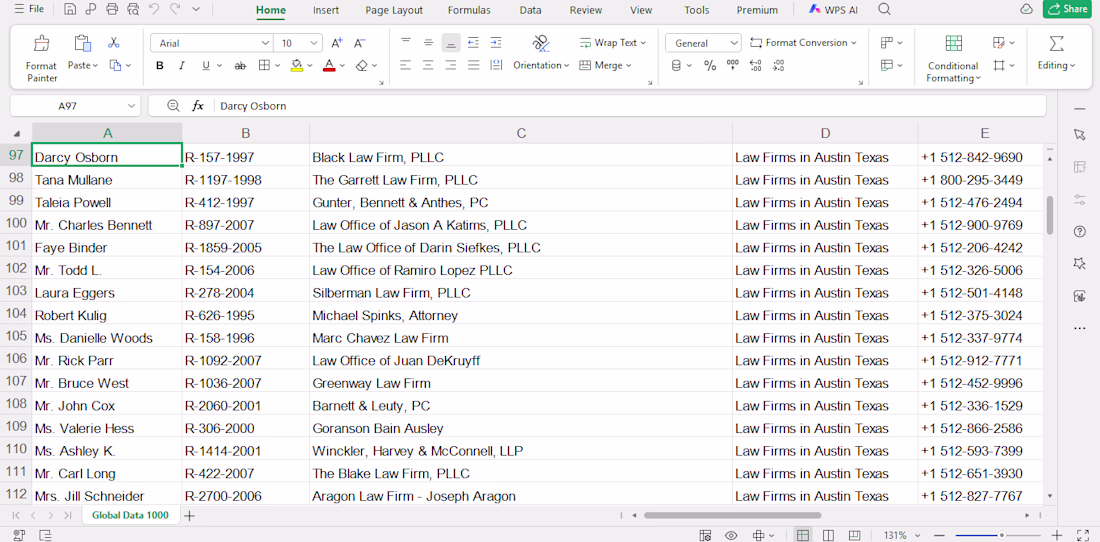Toggle Underline formatting

[206, 65]
